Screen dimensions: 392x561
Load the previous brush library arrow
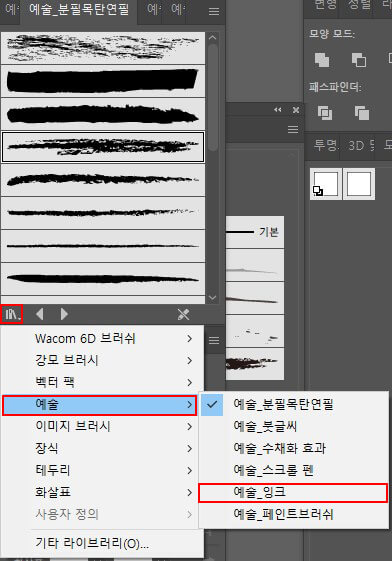(x=40, y=314)
